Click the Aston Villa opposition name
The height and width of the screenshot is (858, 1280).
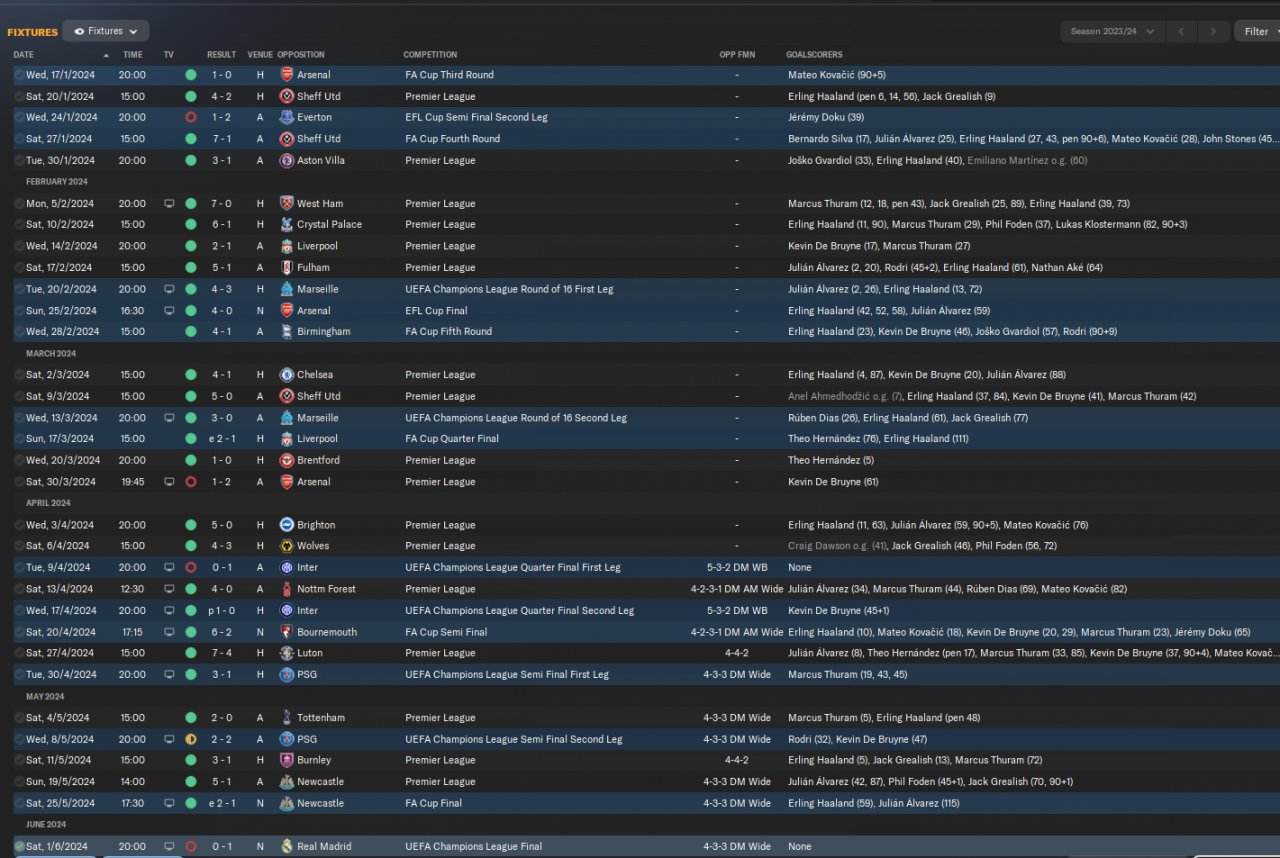point(322,161)
